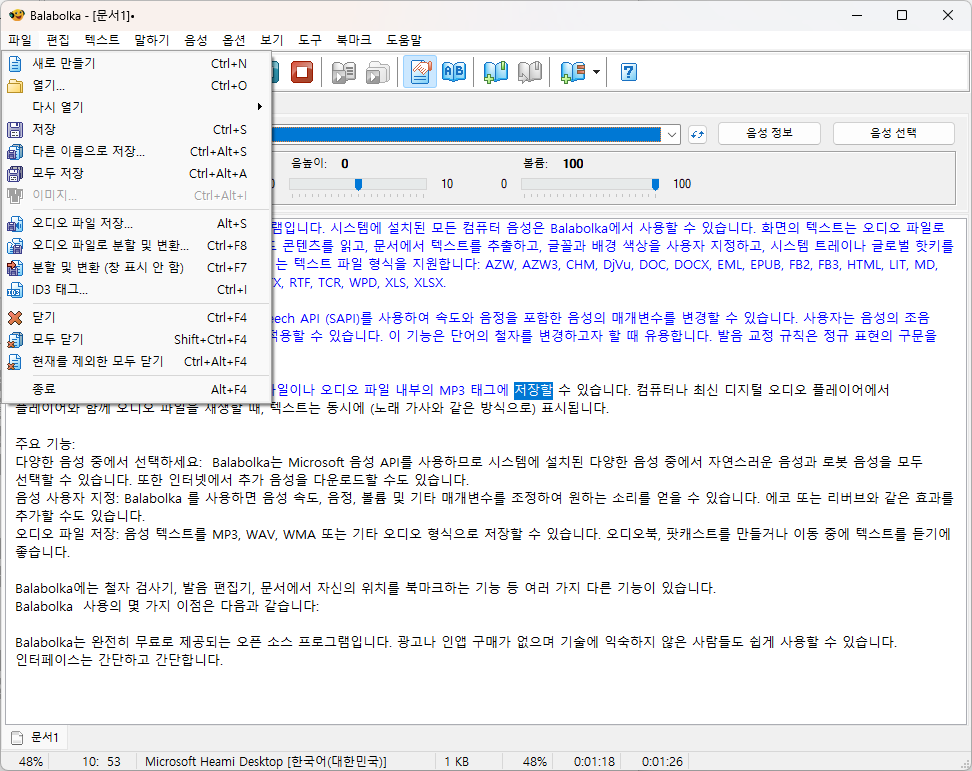
Task: Open help via the question mark icon
Action: coord(629,72)
